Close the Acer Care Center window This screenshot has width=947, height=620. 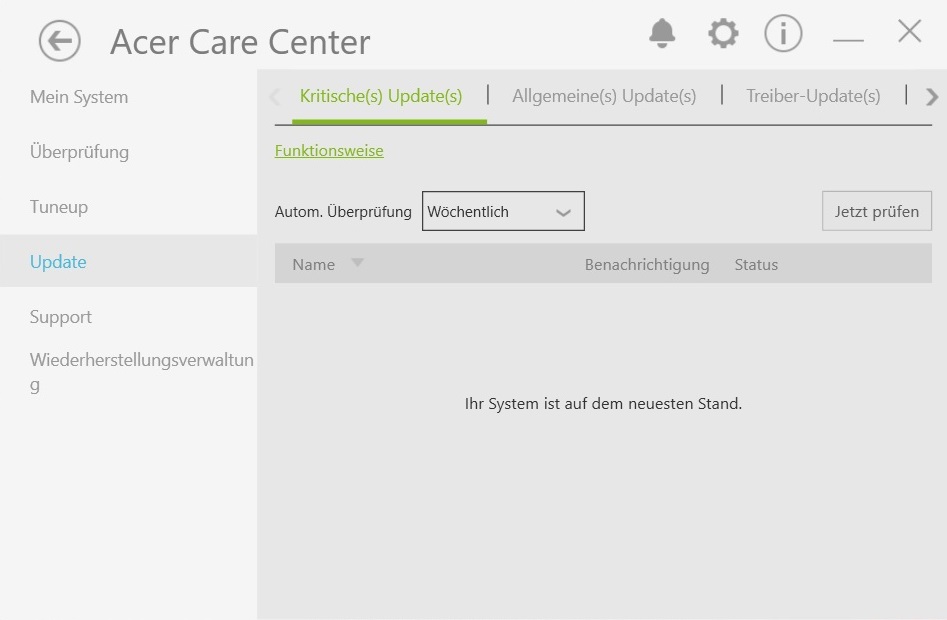pos(909,32)
